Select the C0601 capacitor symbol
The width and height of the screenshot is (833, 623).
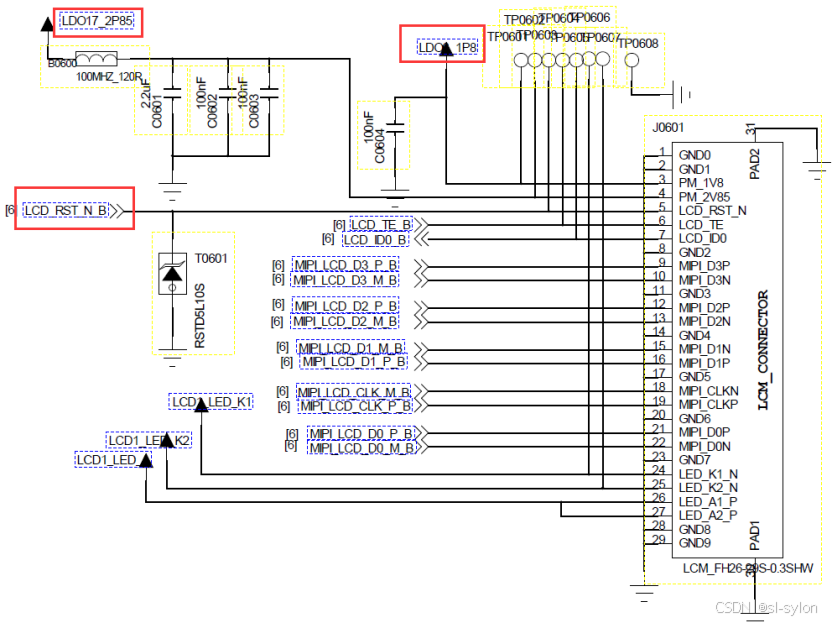172,93
